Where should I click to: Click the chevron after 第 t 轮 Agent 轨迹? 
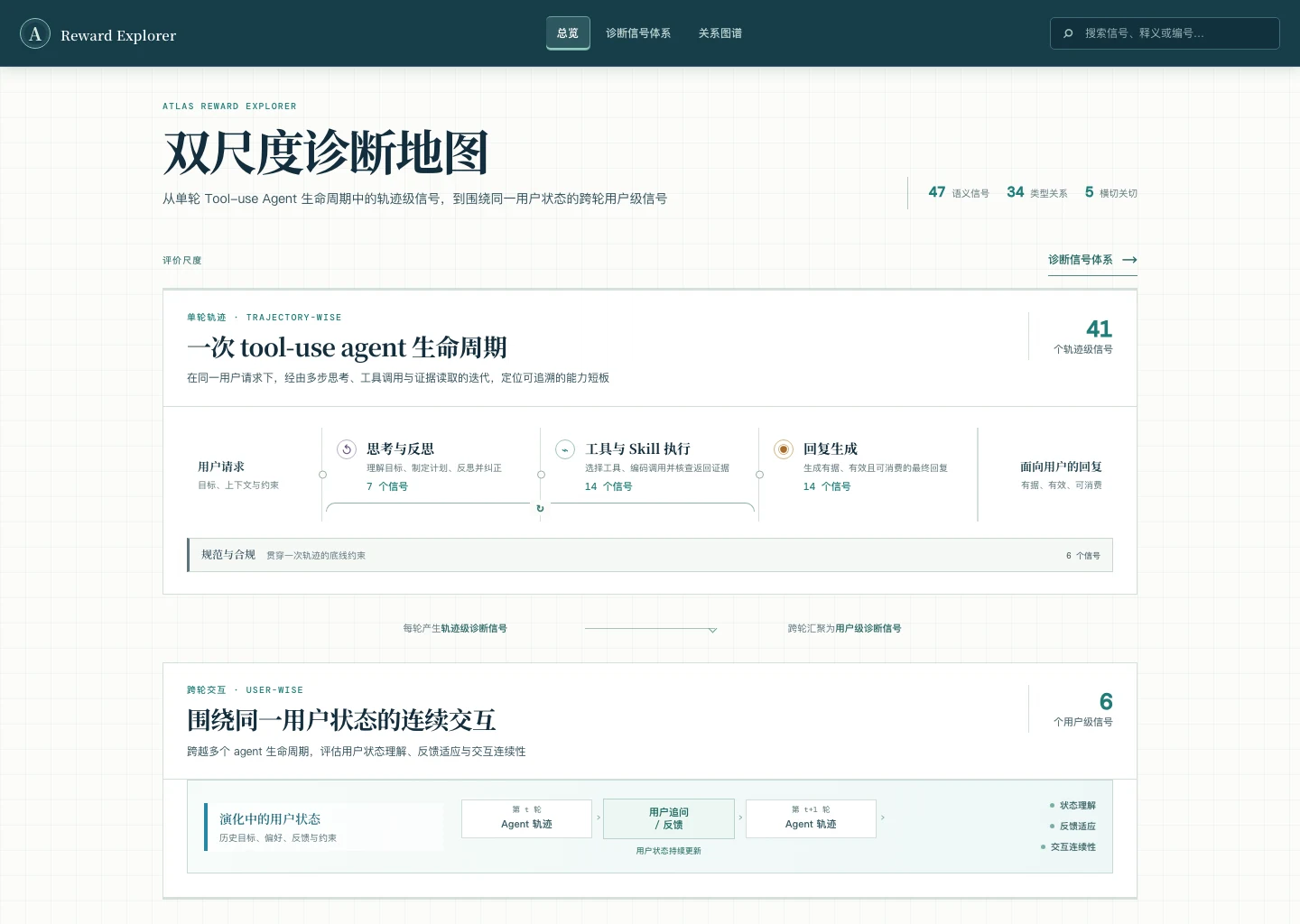pyautogui.click(x=598, y=818)
